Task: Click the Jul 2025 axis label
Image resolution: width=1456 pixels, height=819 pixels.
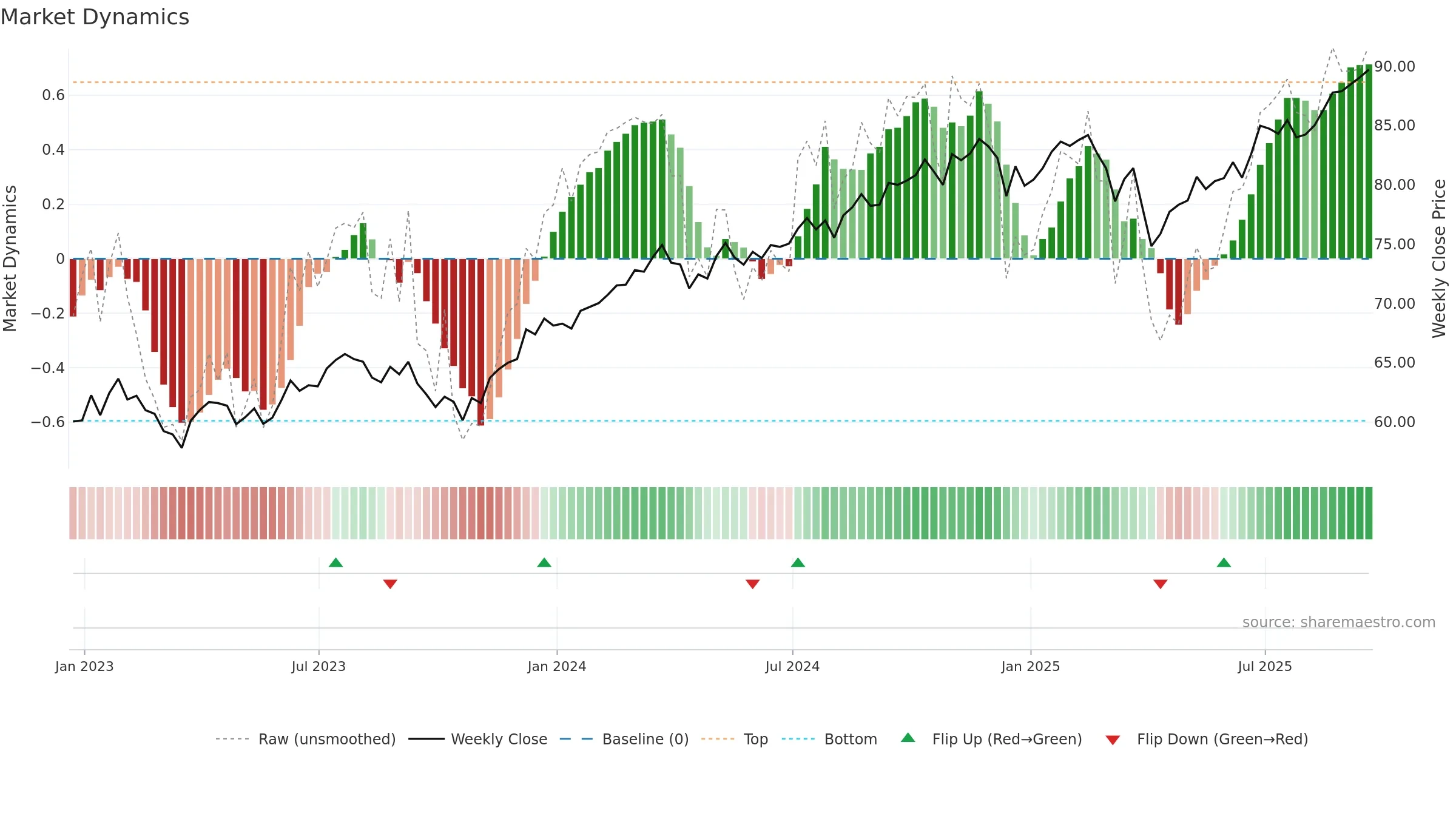Action: click(x=1265, y=666)
